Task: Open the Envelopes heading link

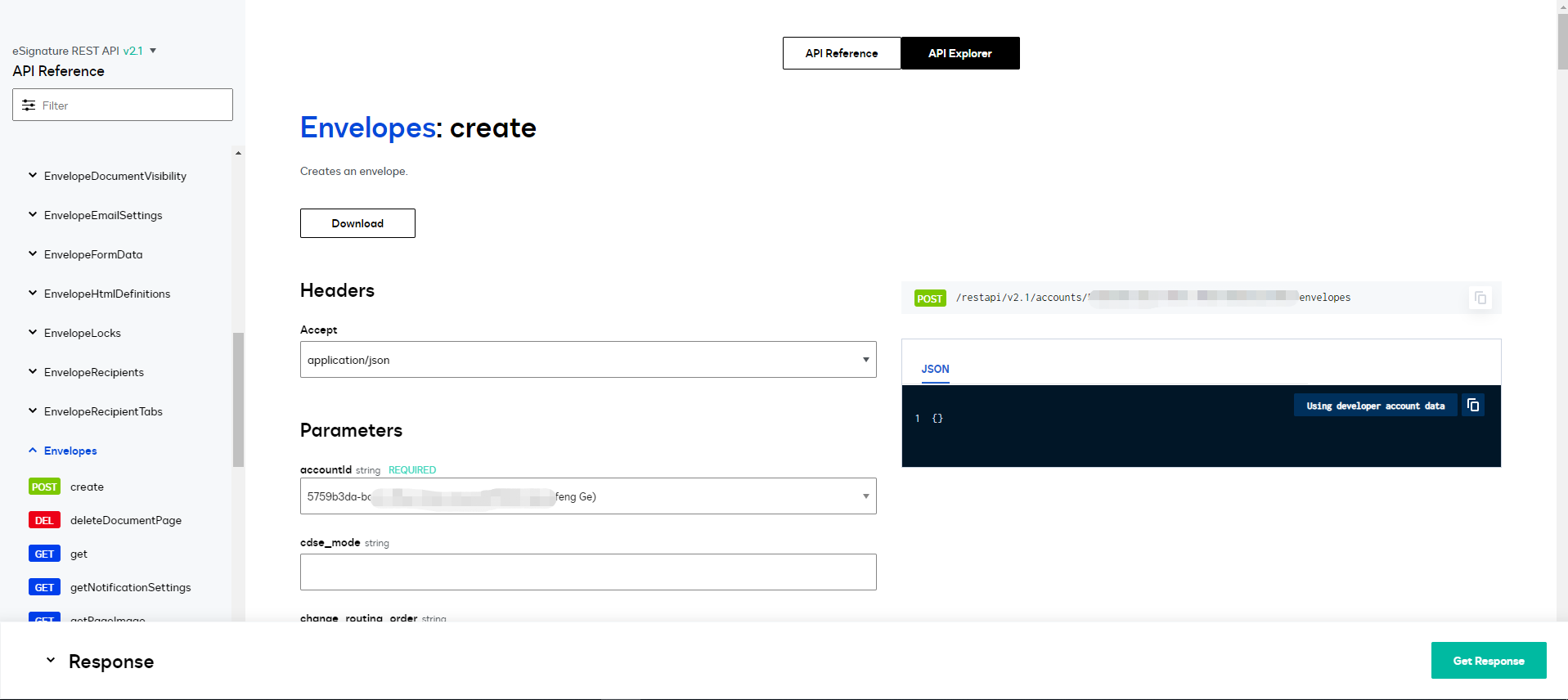Action: coord(368,128)
